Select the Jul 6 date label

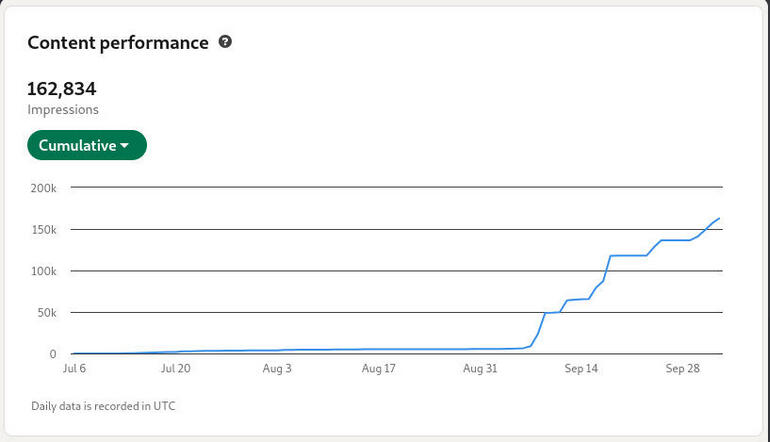pyautogui.click(x=76, y=369)
